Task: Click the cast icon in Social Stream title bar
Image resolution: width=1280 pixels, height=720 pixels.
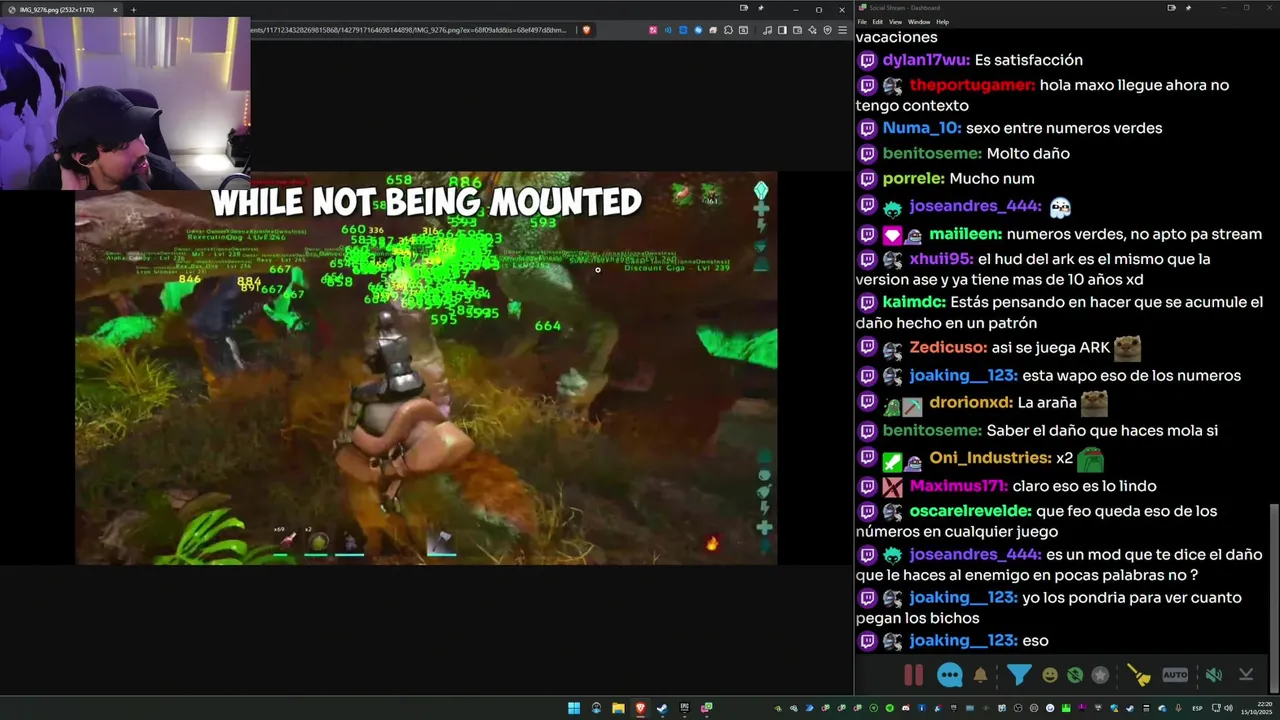Action: (1171, 8)
